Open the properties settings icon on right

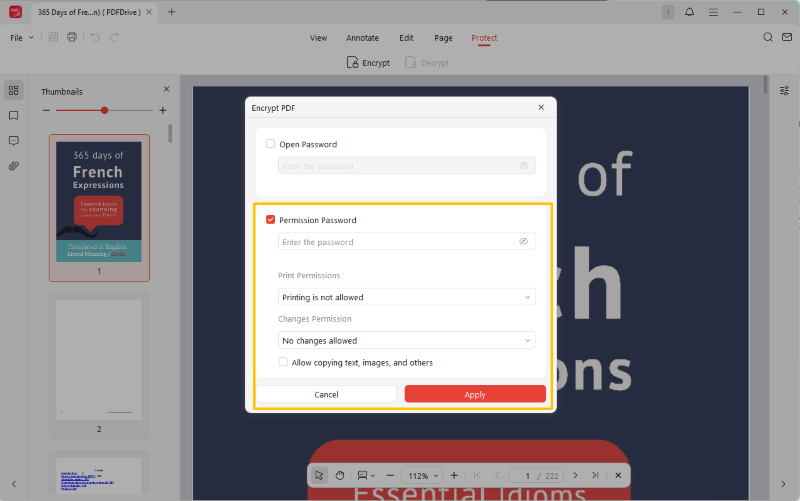pyautogui.click(x=784, y=91)
